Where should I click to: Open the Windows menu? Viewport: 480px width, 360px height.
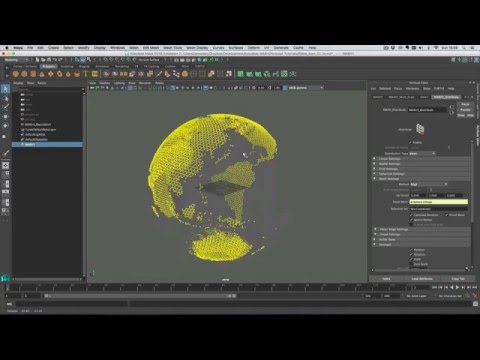pyautogui.click(x=117, y=48)
